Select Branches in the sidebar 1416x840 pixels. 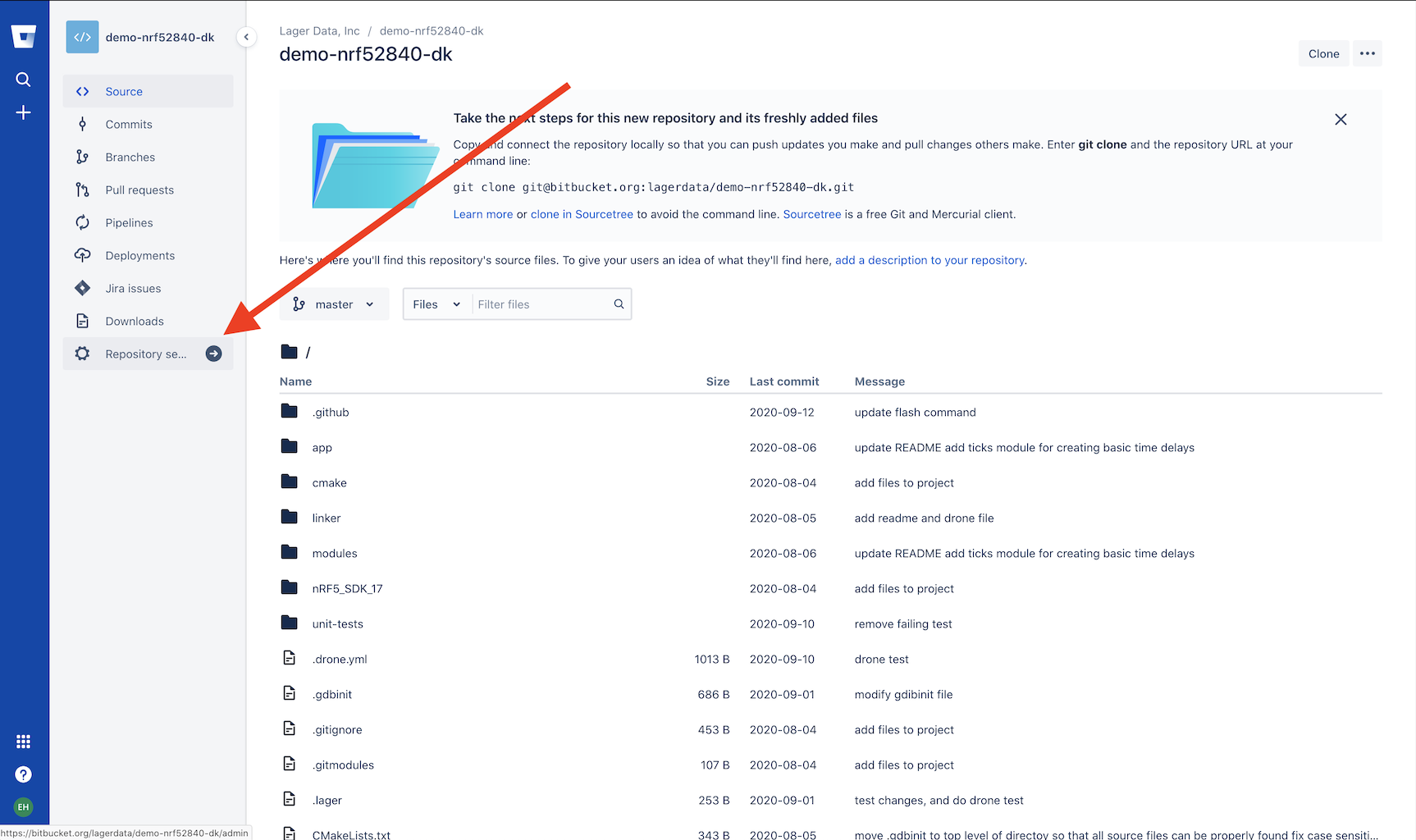click(130, 157)
